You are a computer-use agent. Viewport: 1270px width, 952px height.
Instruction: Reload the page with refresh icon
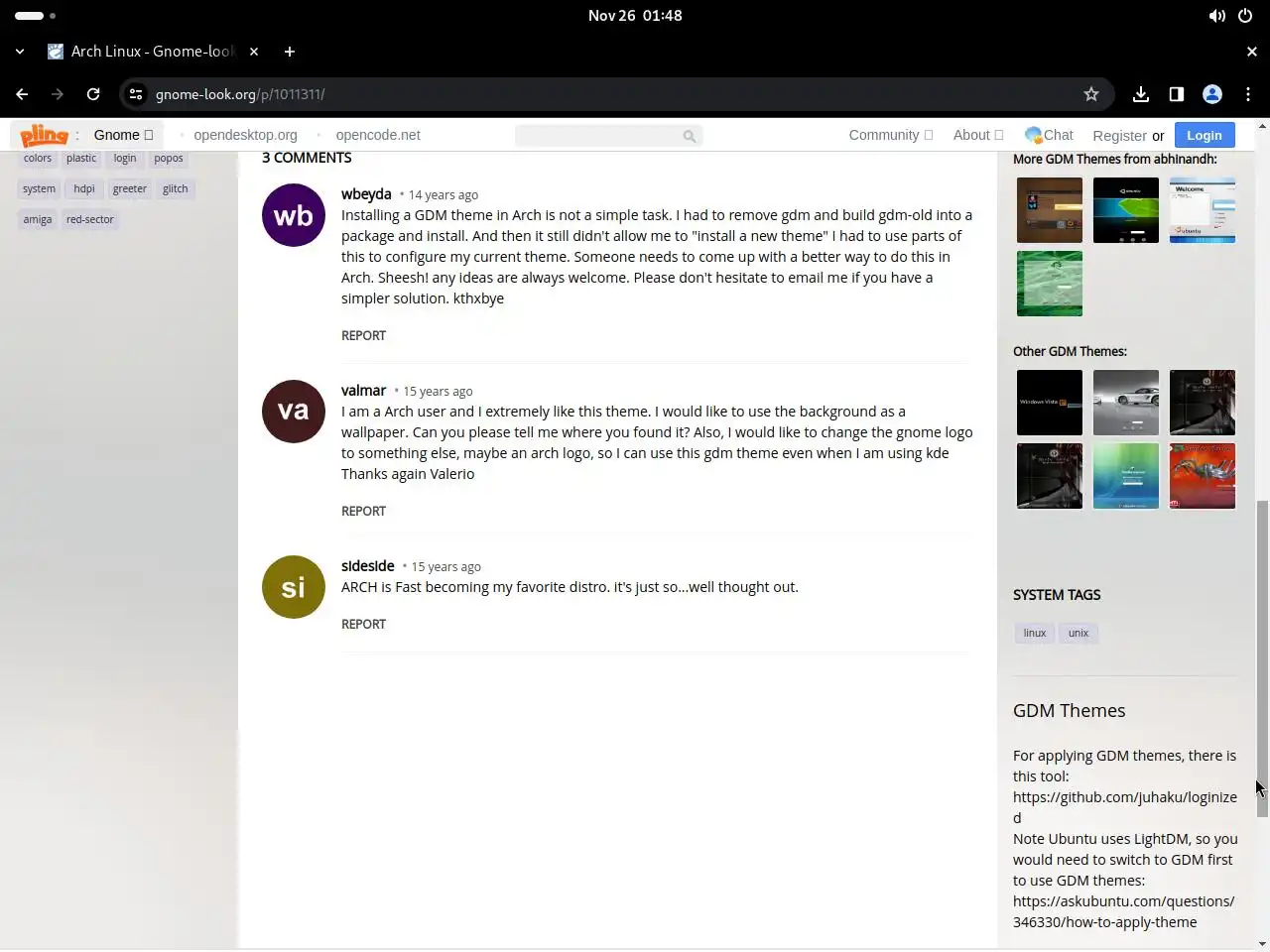coord(93,94)
